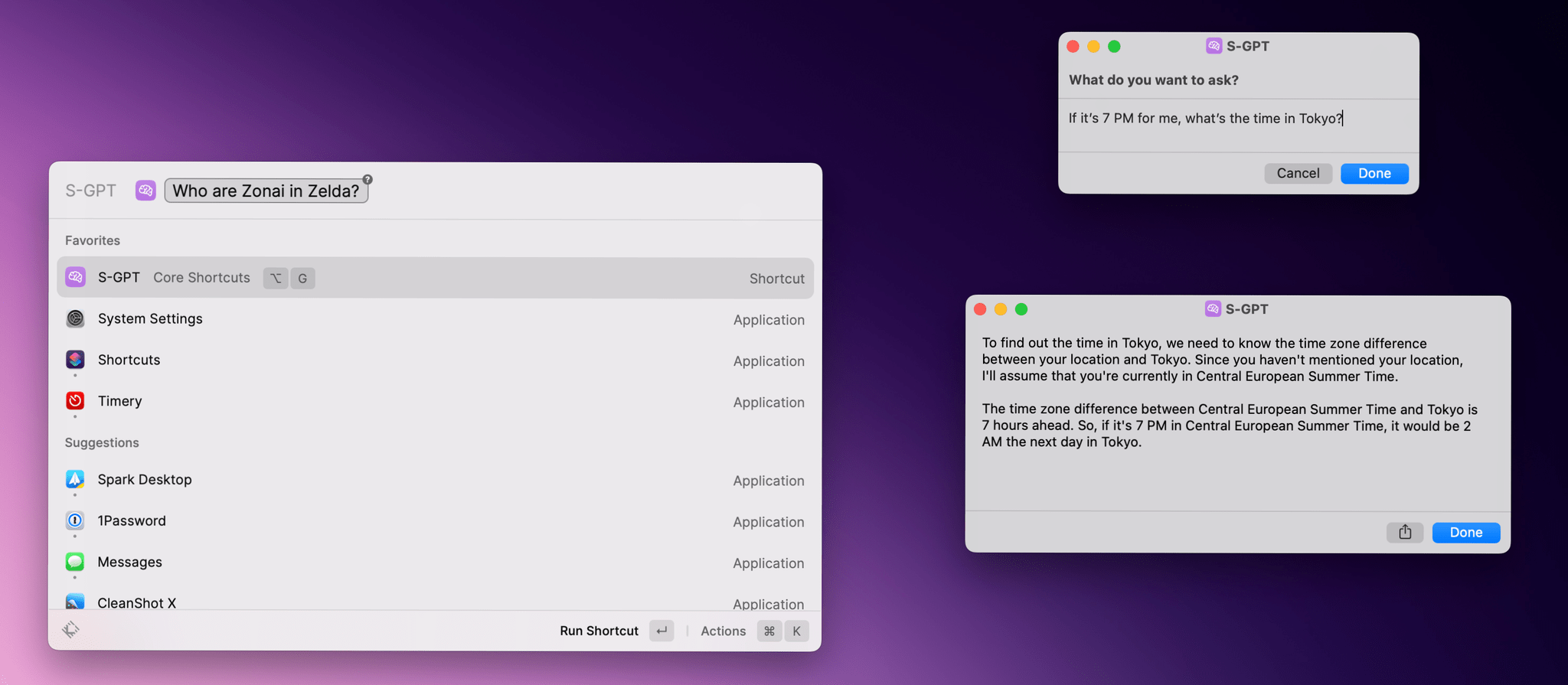Minimize the S-GPT answer window with yellow button
This screenshot has height=685, width=1568.
point(1001,308)
